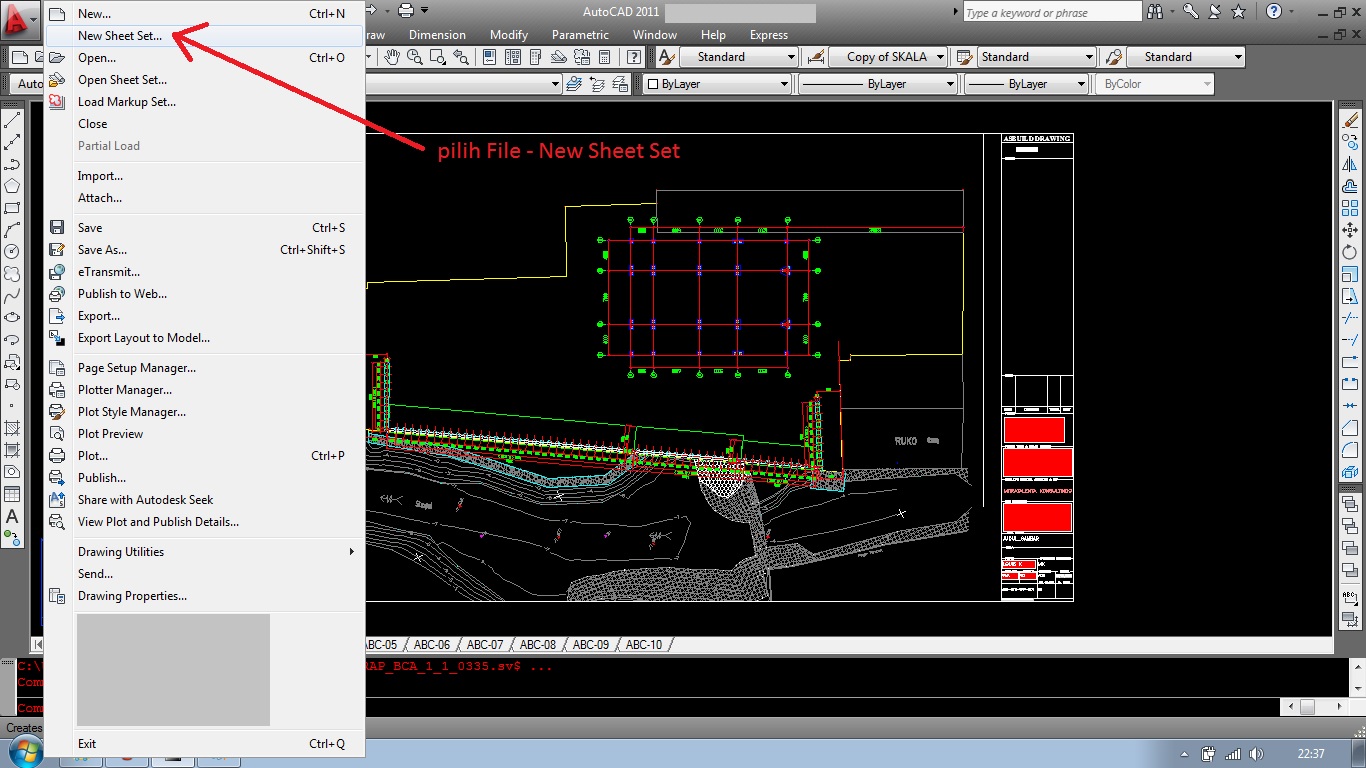Click the Pan Realtime hand icon
Viewport: 1366px width, 768px height.
click(390, 57)
